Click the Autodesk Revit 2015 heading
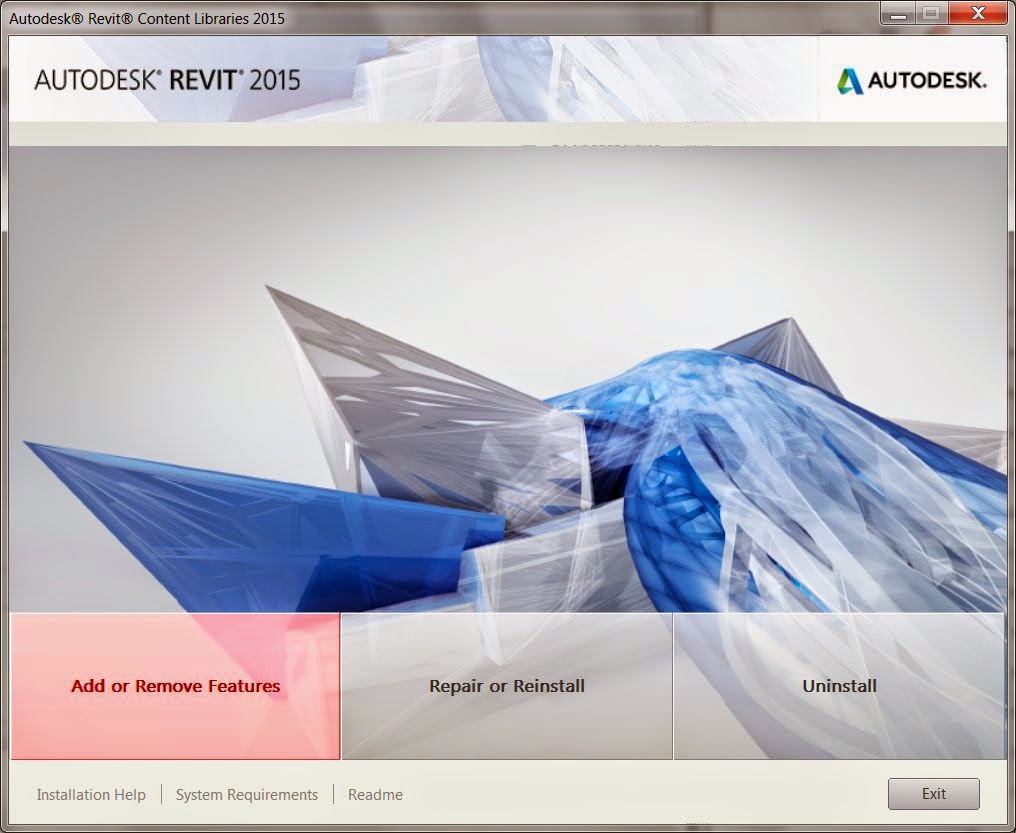Image resolution: width=1016 pixels, height=833 pixels. (167, 80)
